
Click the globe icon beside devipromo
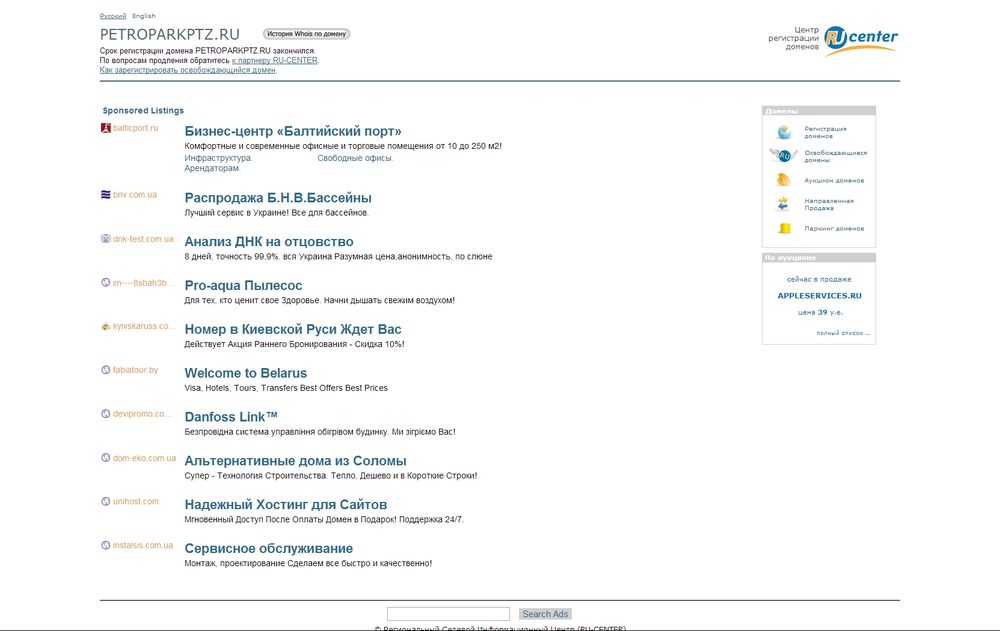pos(106,413)
